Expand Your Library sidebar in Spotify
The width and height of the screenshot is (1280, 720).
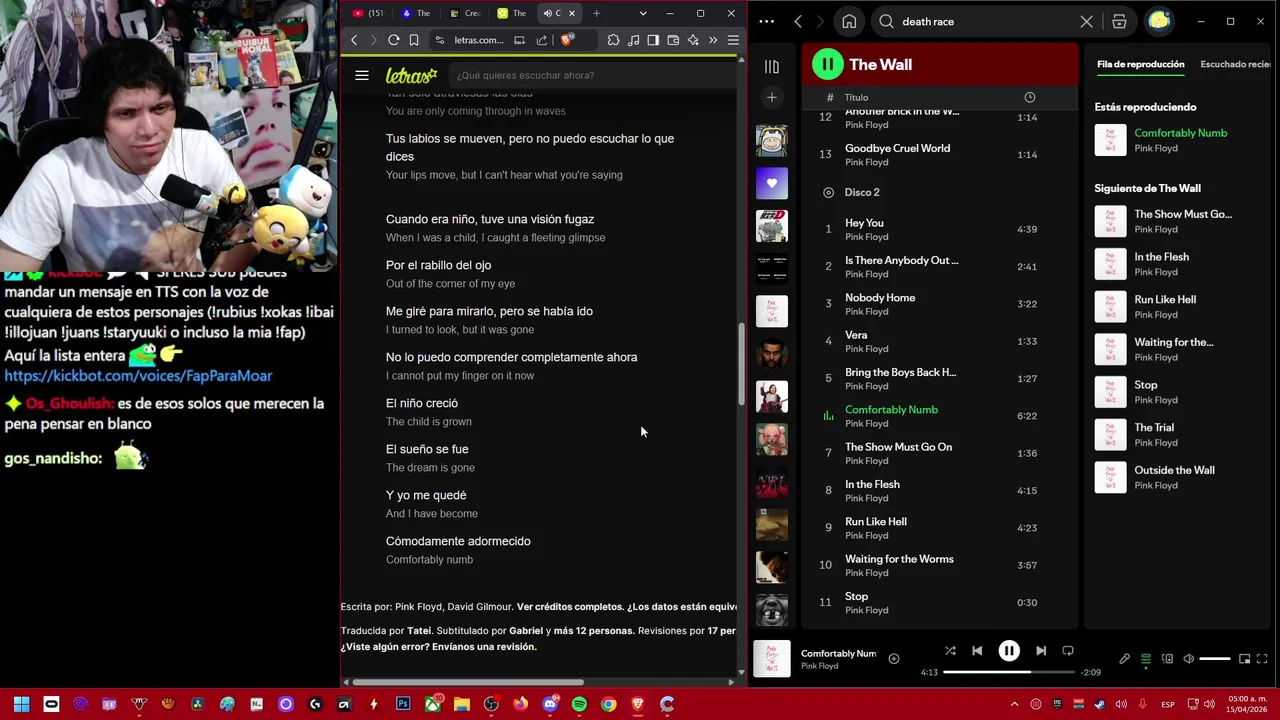771,66
